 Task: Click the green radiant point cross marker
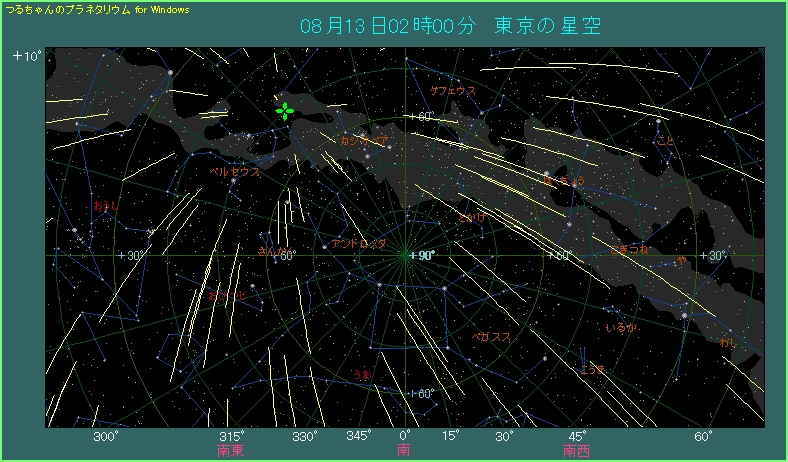tap(285, 111)
